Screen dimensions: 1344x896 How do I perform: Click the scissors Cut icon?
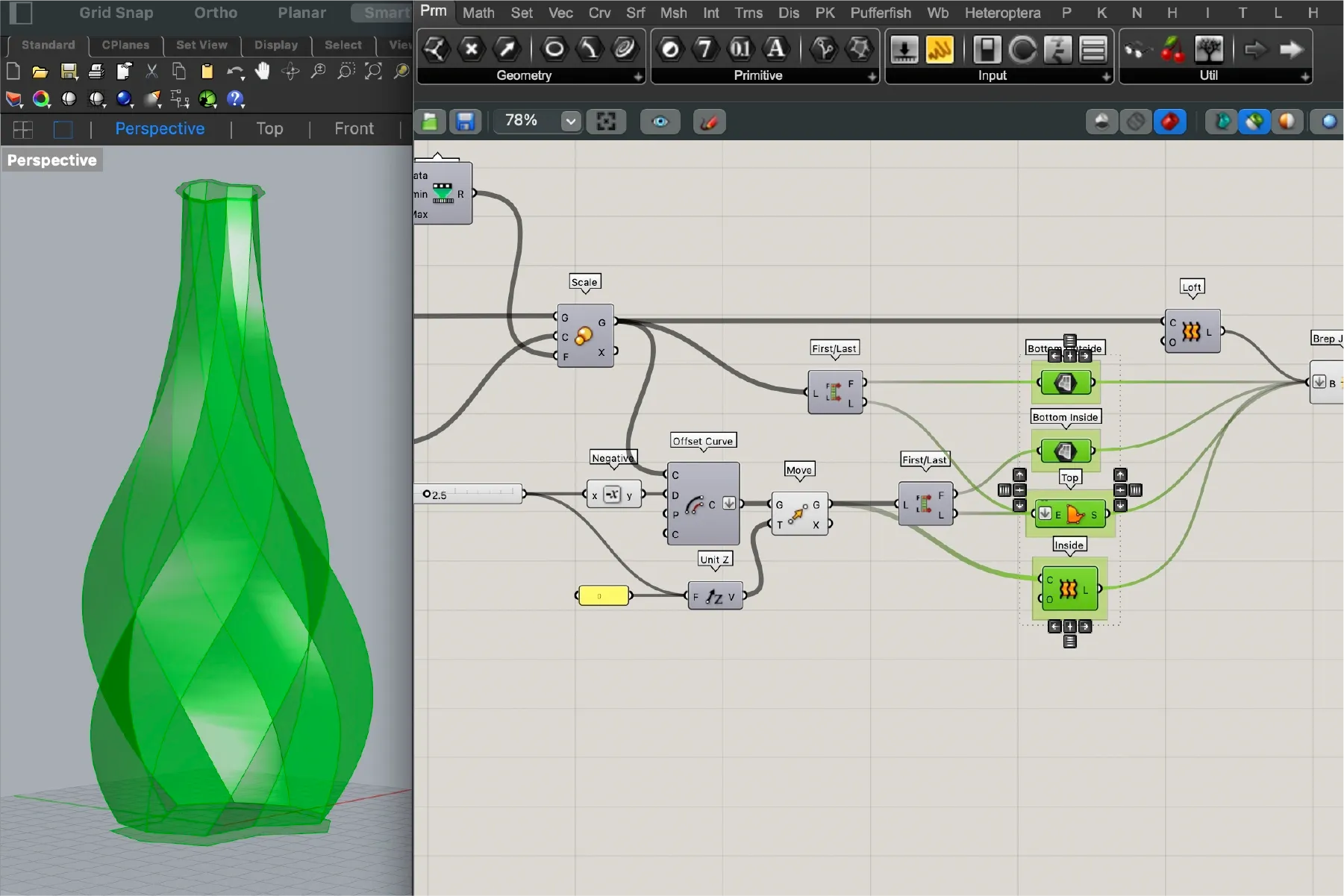[151, 72]
